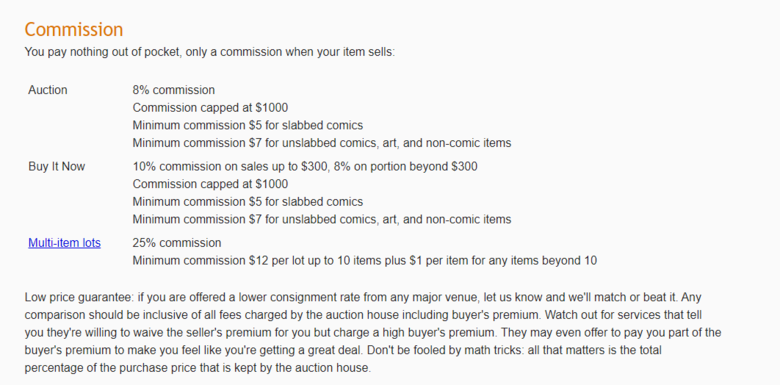Click the Buy It Now row label

click(x=57, y=167)
